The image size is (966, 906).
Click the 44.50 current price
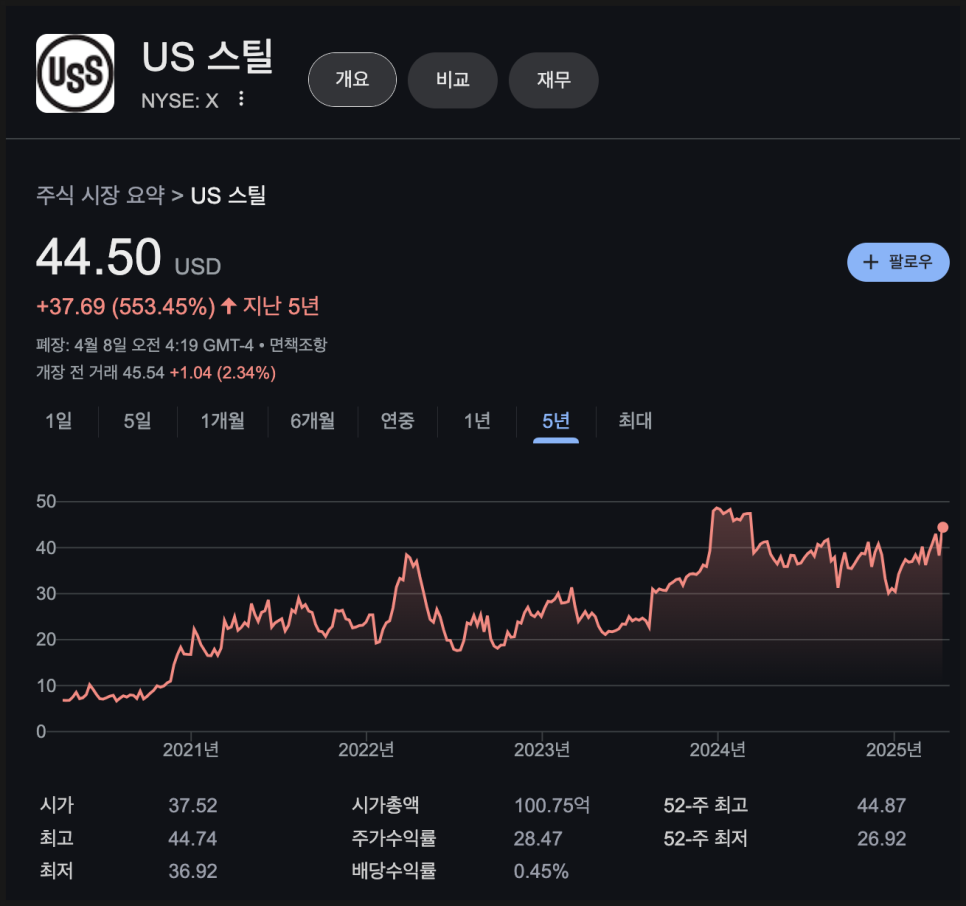[x=99, y=257]
